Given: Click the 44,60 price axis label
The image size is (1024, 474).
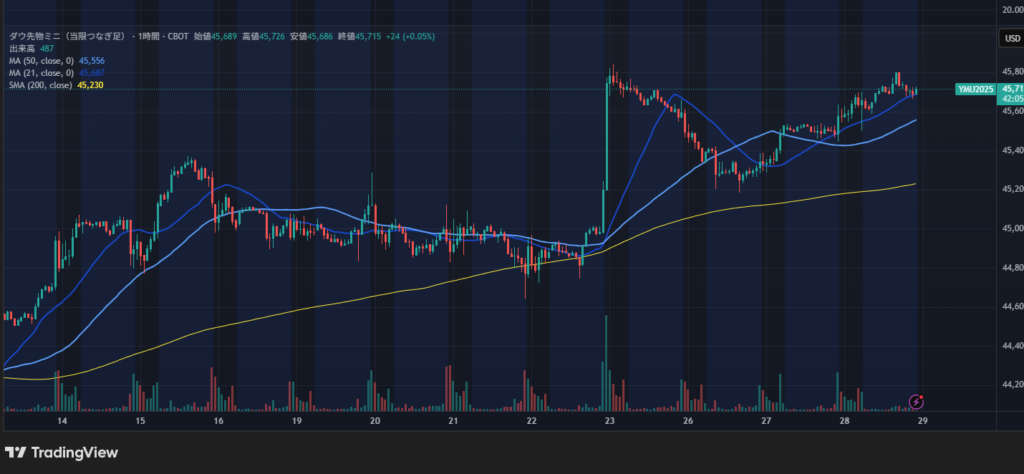Looking at the screenshot, I should [1012, 307].
